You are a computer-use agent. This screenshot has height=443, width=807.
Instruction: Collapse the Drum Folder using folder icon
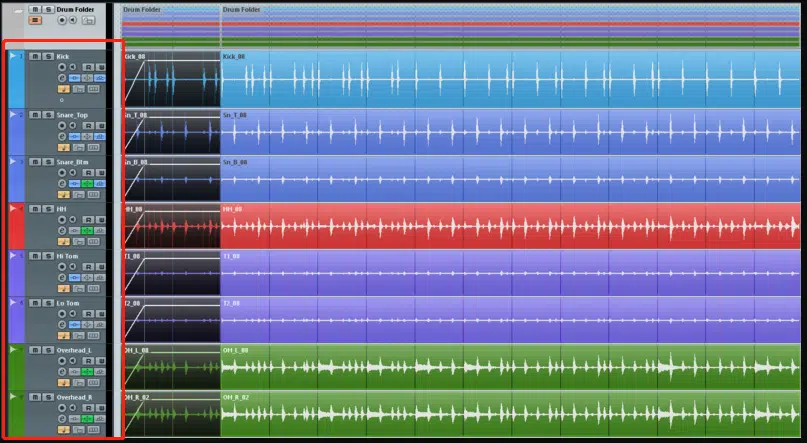[x=18, y=11]
